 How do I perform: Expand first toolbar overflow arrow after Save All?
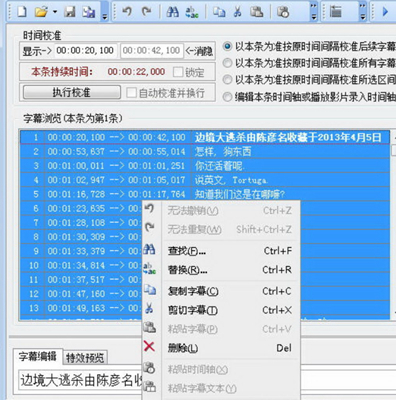tap(105, 13)
